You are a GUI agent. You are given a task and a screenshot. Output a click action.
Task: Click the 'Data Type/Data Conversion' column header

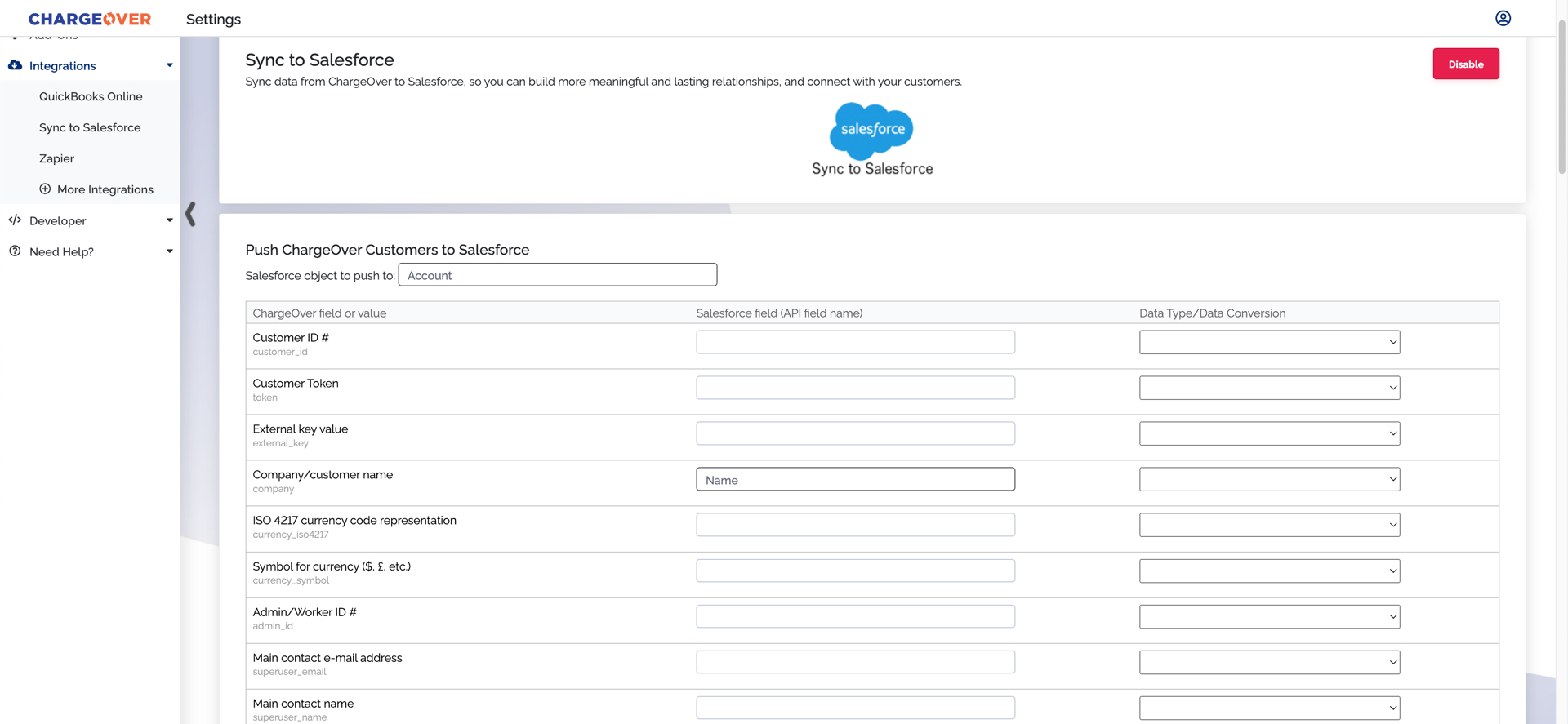pos(1212,313)
